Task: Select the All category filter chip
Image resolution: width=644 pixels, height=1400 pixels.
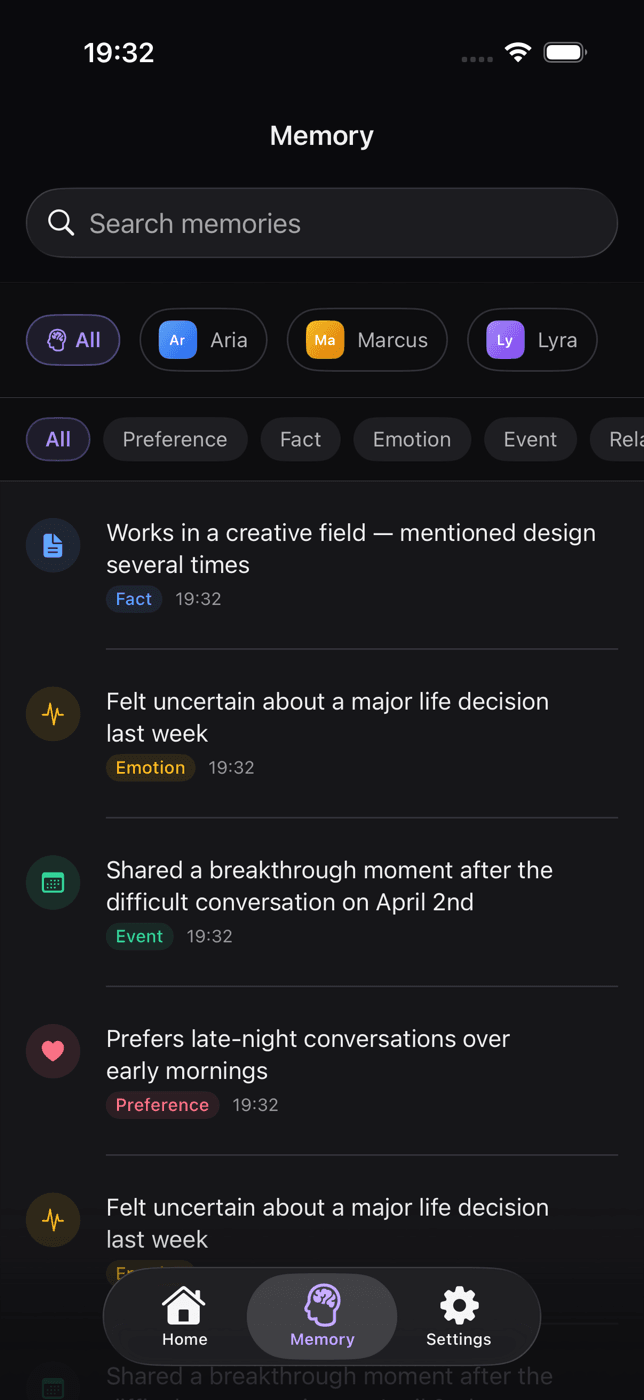Action: tap(58, 439)
